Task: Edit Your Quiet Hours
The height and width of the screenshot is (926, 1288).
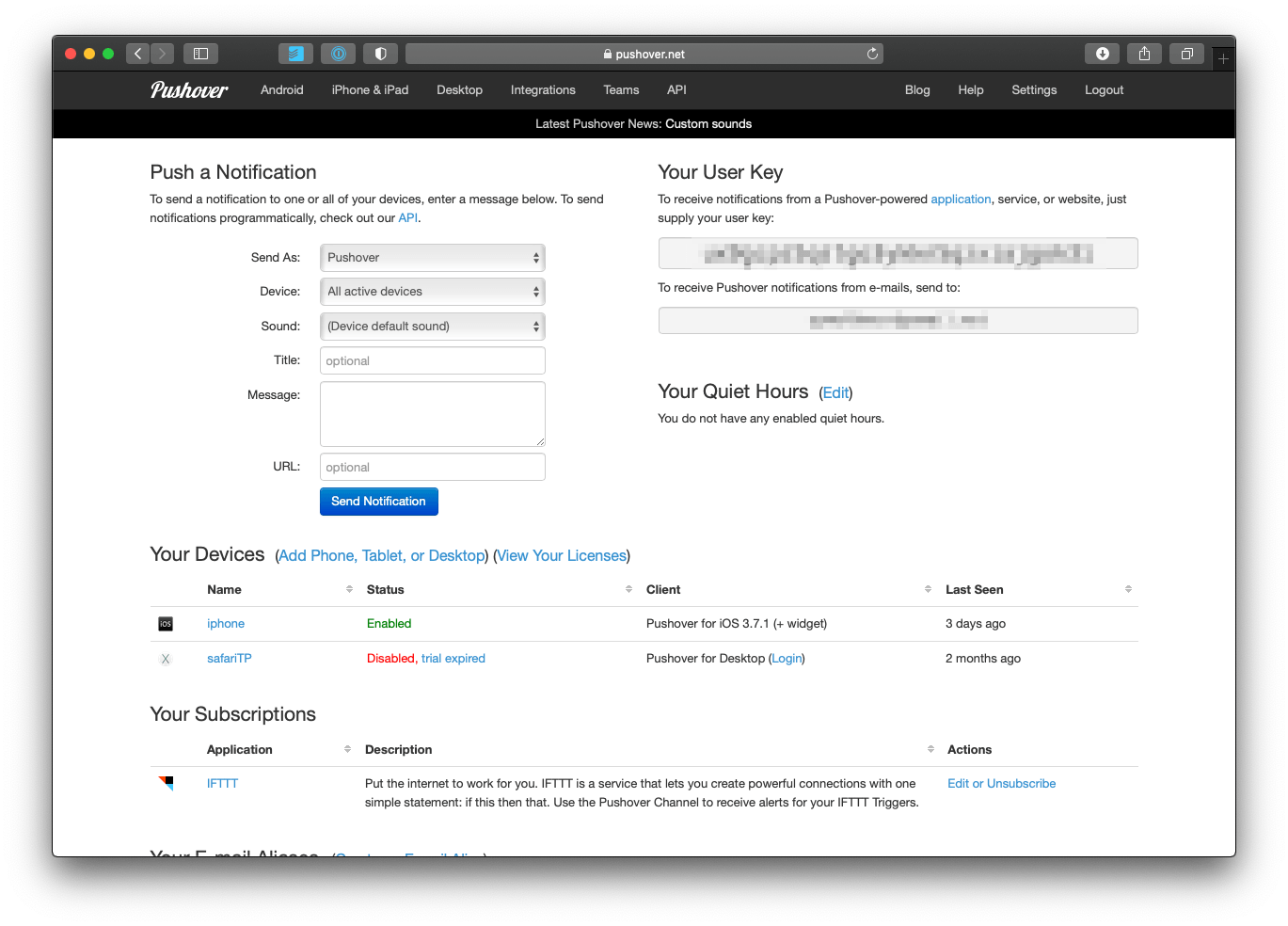Action: 835,393
